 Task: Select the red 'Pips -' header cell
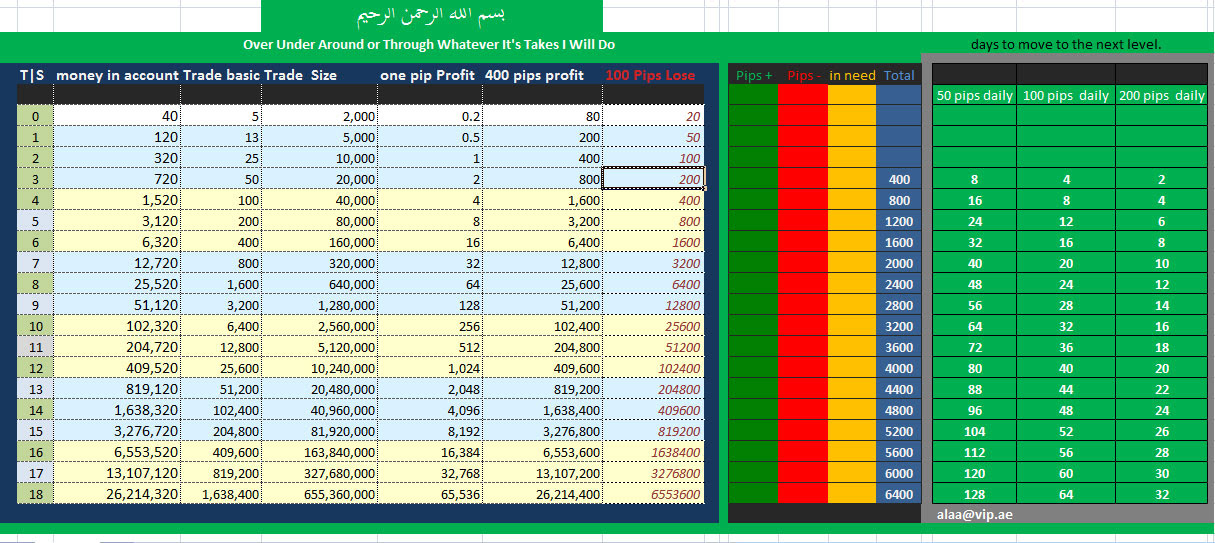pyautogui.click(x=803, y=75)
